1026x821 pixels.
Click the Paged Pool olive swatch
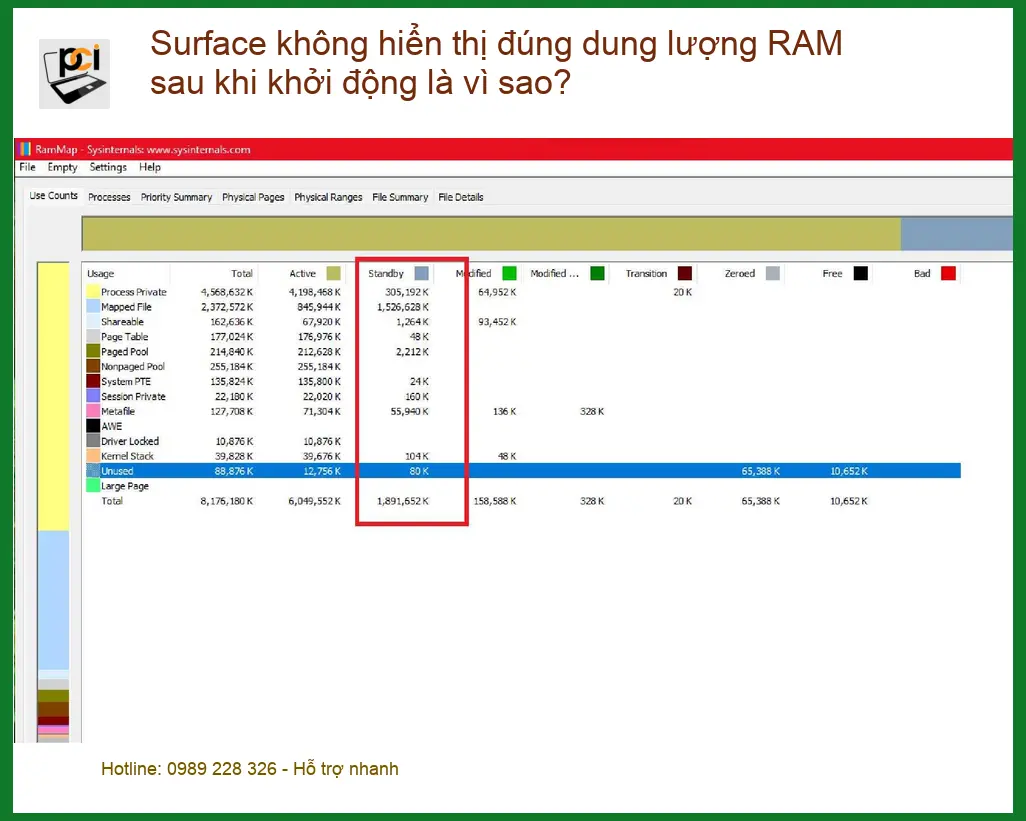coord(93,351)
